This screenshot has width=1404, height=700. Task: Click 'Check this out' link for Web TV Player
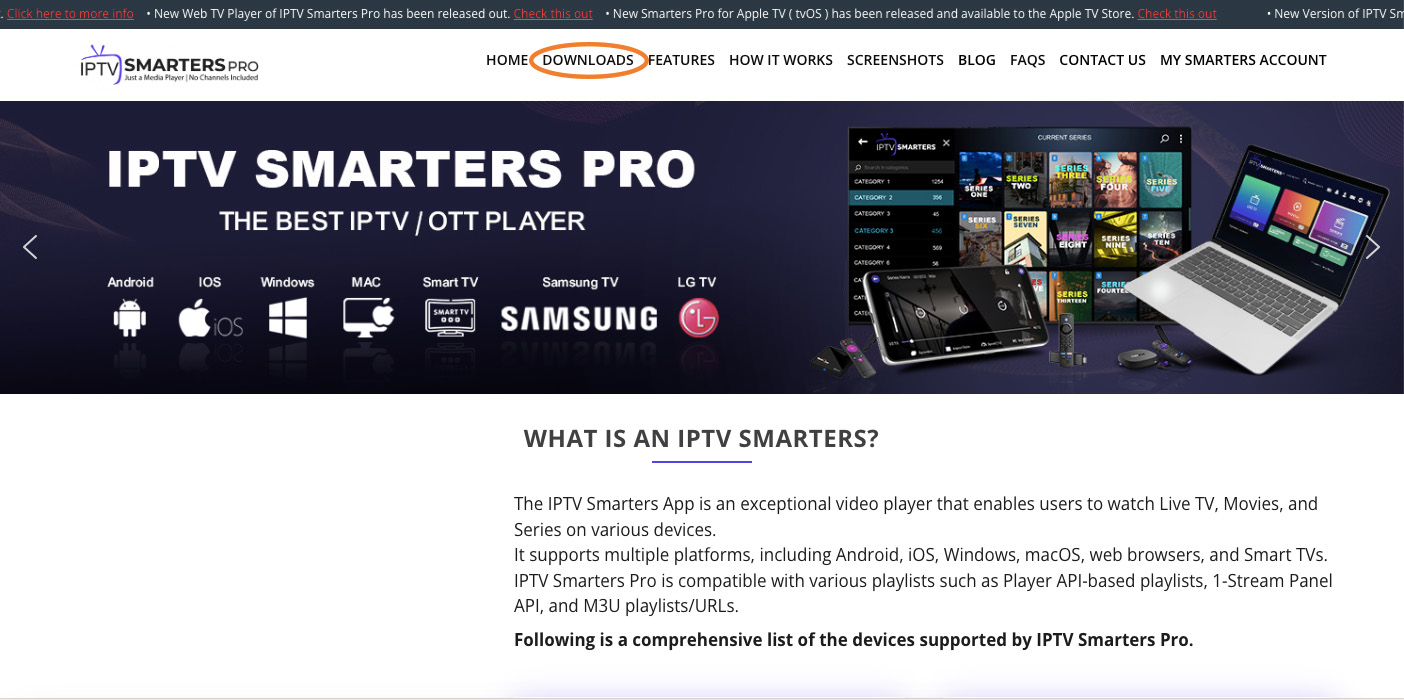[553, 14]
